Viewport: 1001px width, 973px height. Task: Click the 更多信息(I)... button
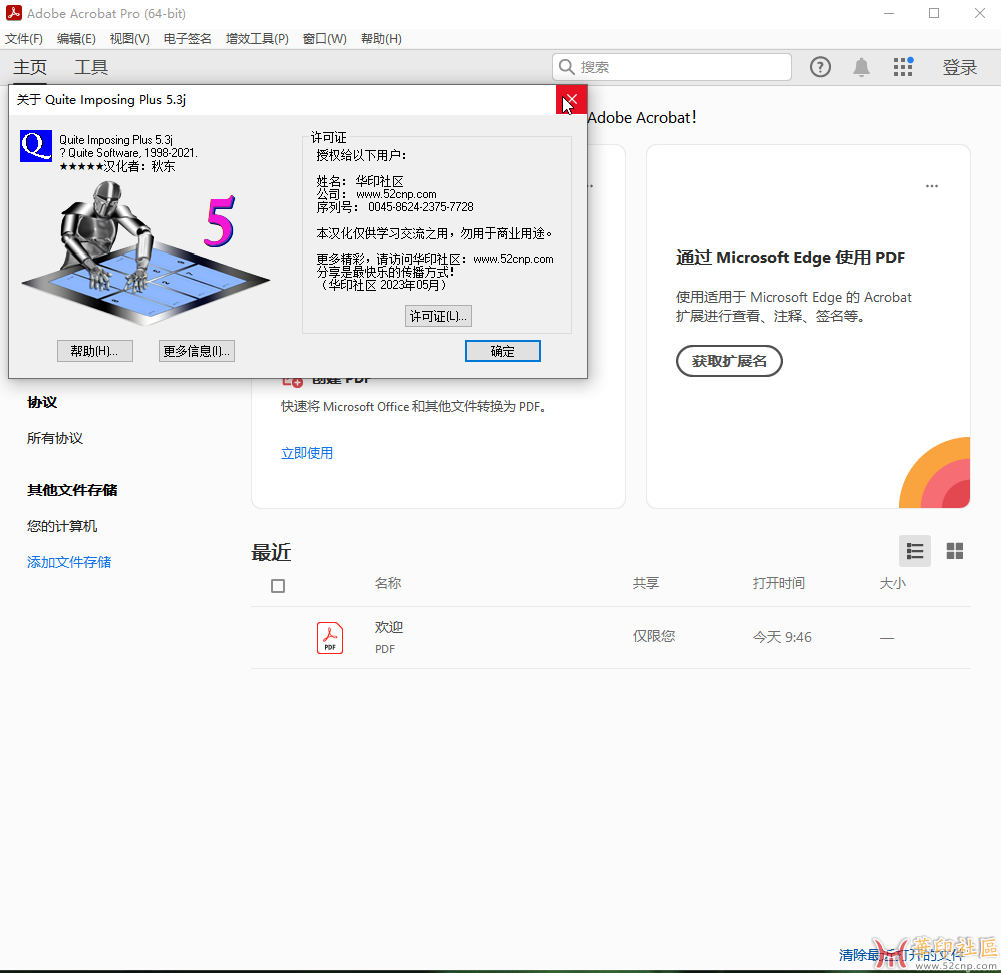197,351
